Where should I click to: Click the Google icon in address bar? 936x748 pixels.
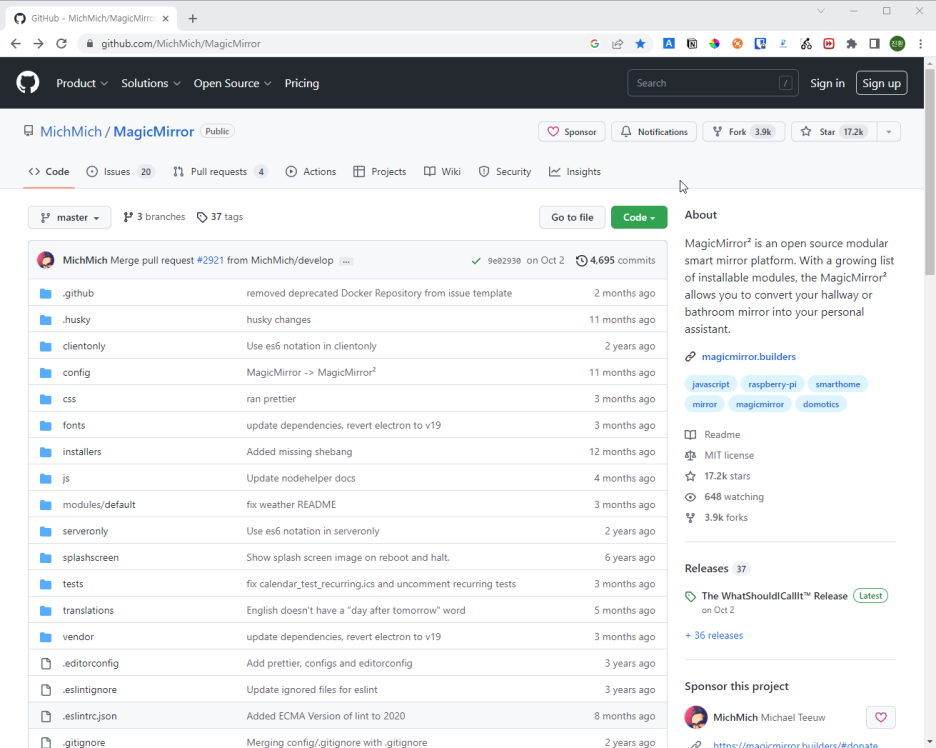594,44
